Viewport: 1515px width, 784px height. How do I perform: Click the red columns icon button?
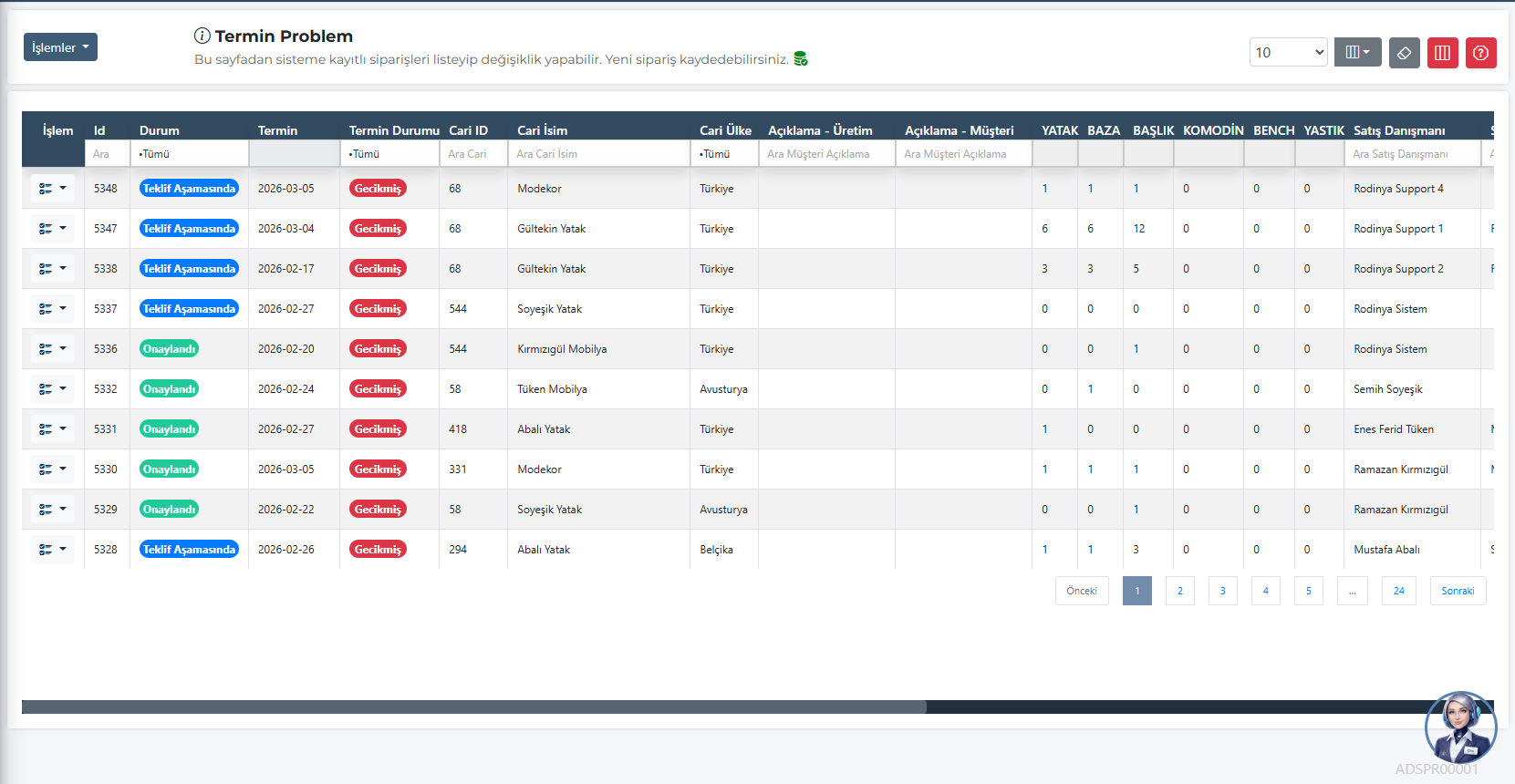point(1443,53)
